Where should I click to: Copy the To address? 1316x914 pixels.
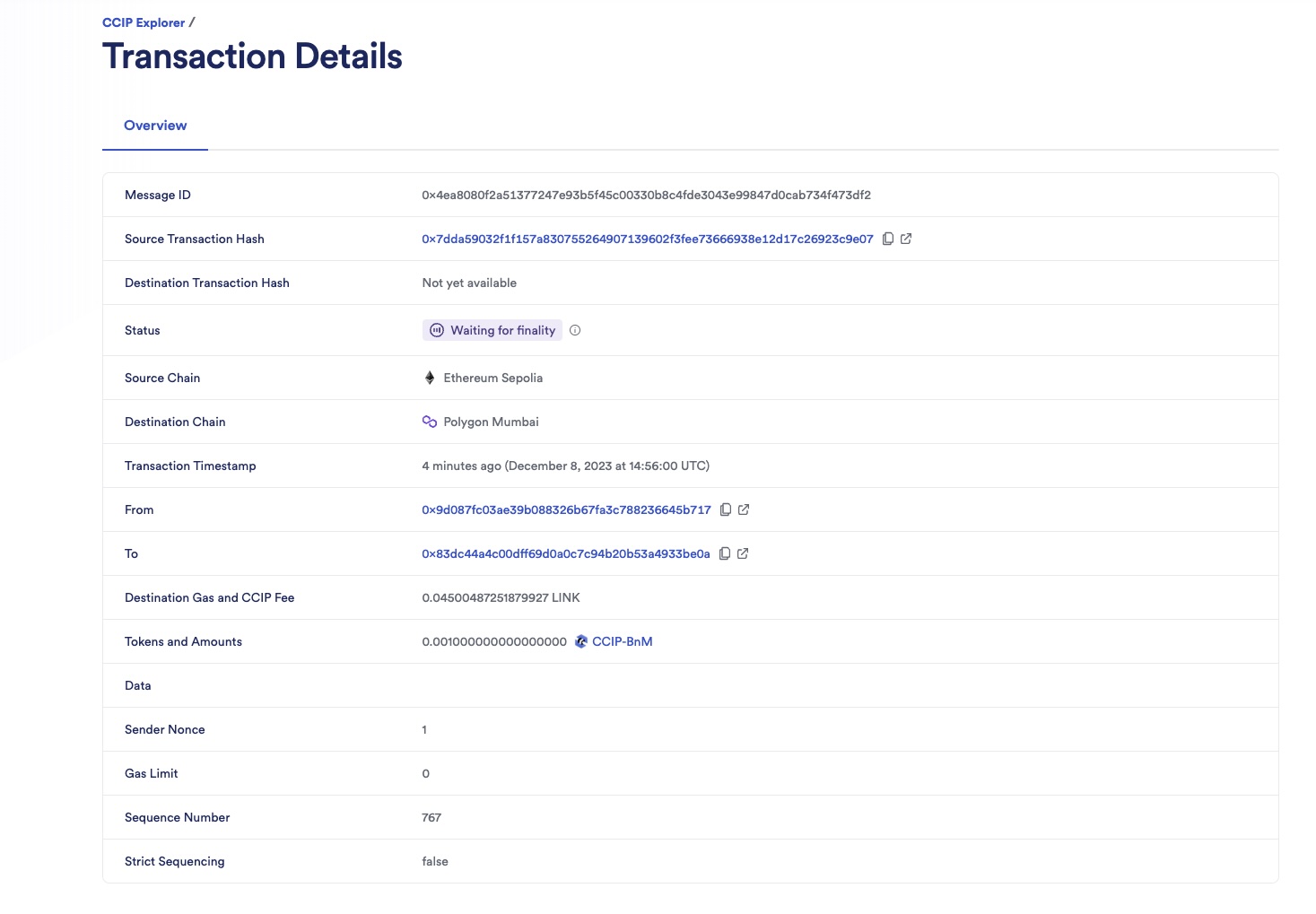pos(724,553)
